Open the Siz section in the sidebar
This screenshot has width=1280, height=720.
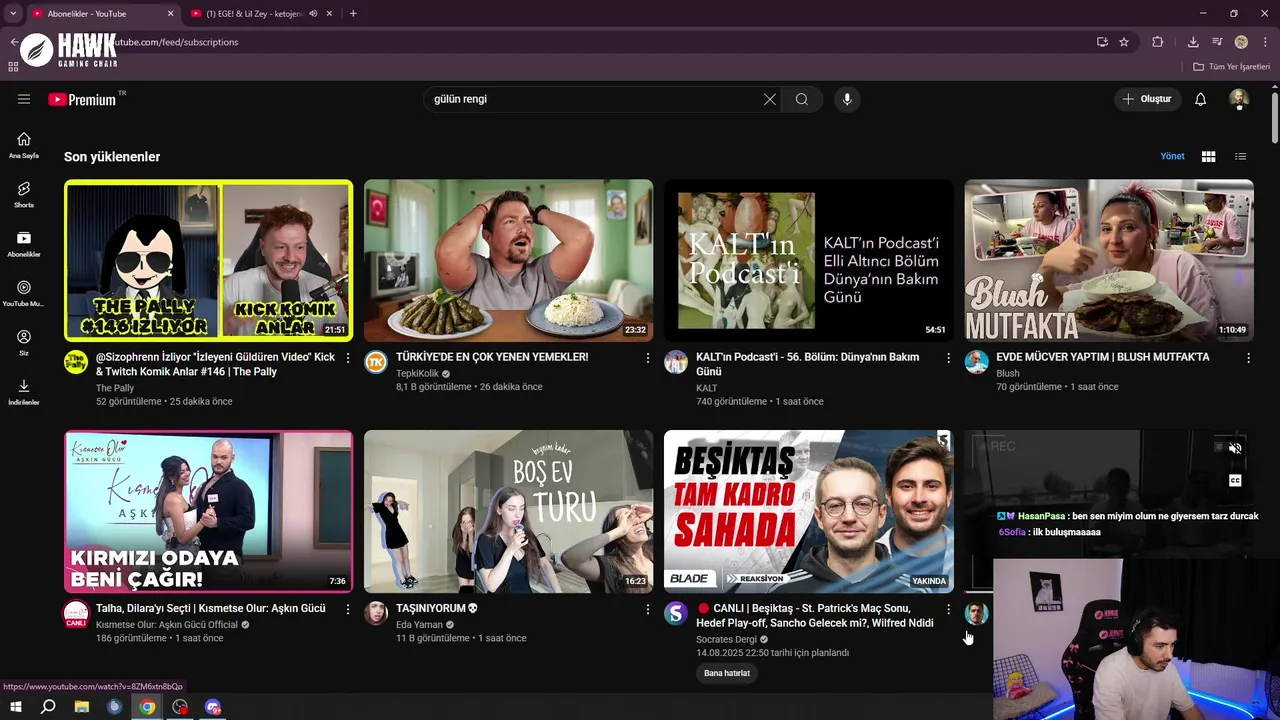tap(24, 342)
